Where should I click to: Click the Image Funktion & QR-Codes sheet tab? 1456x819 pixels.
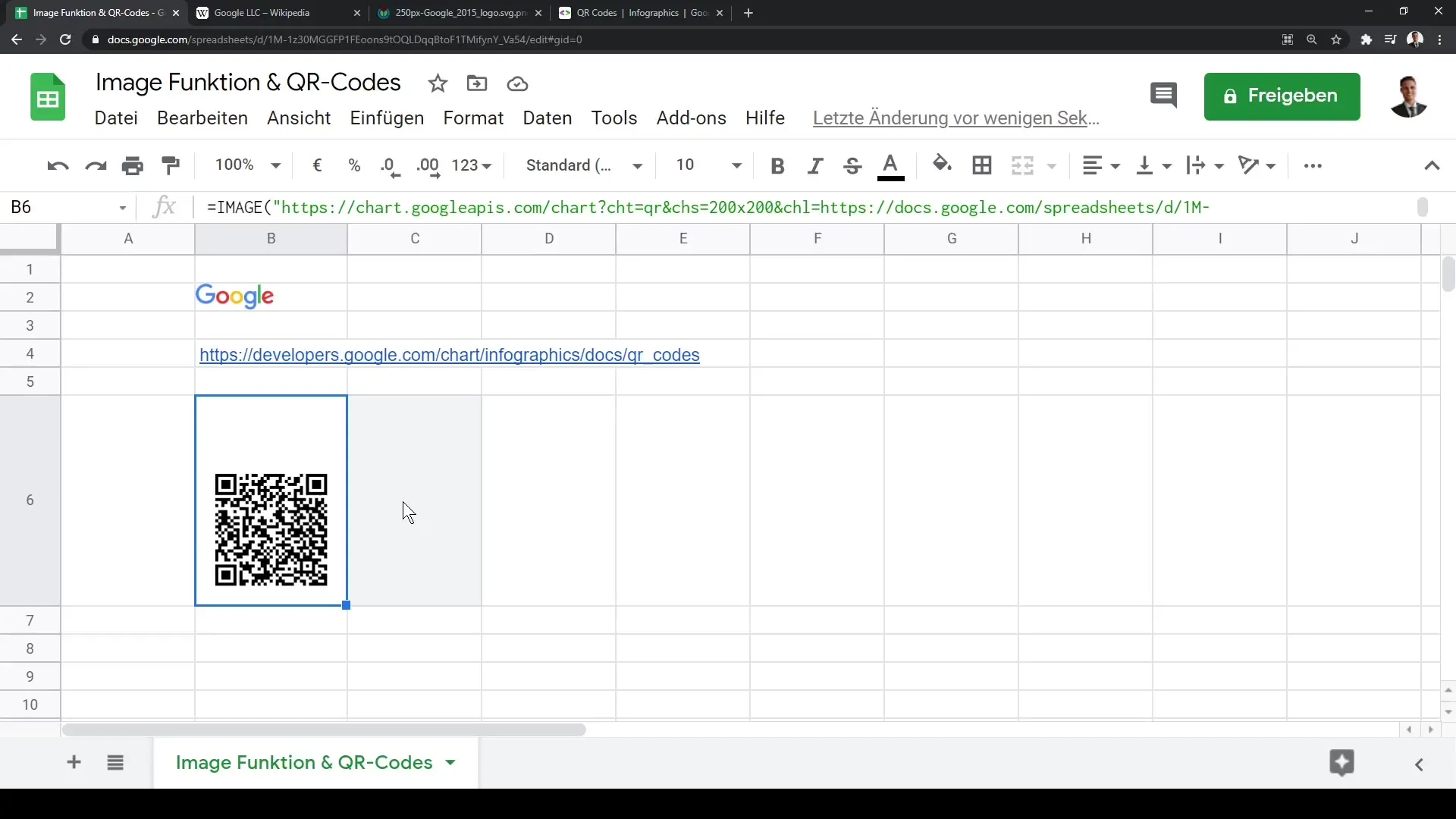tap(304, 762)
